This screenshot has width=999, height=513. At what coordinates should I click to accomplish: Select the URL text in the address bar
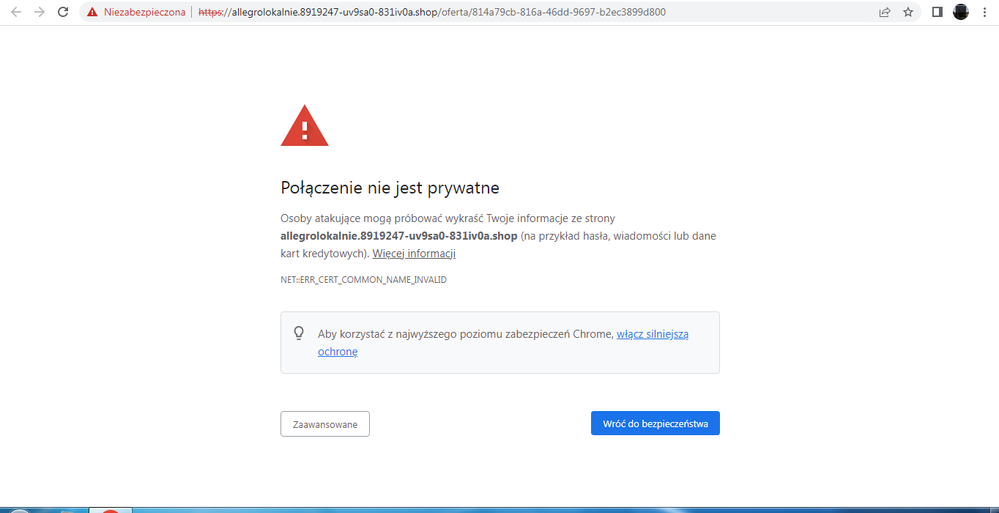point(432,12)
